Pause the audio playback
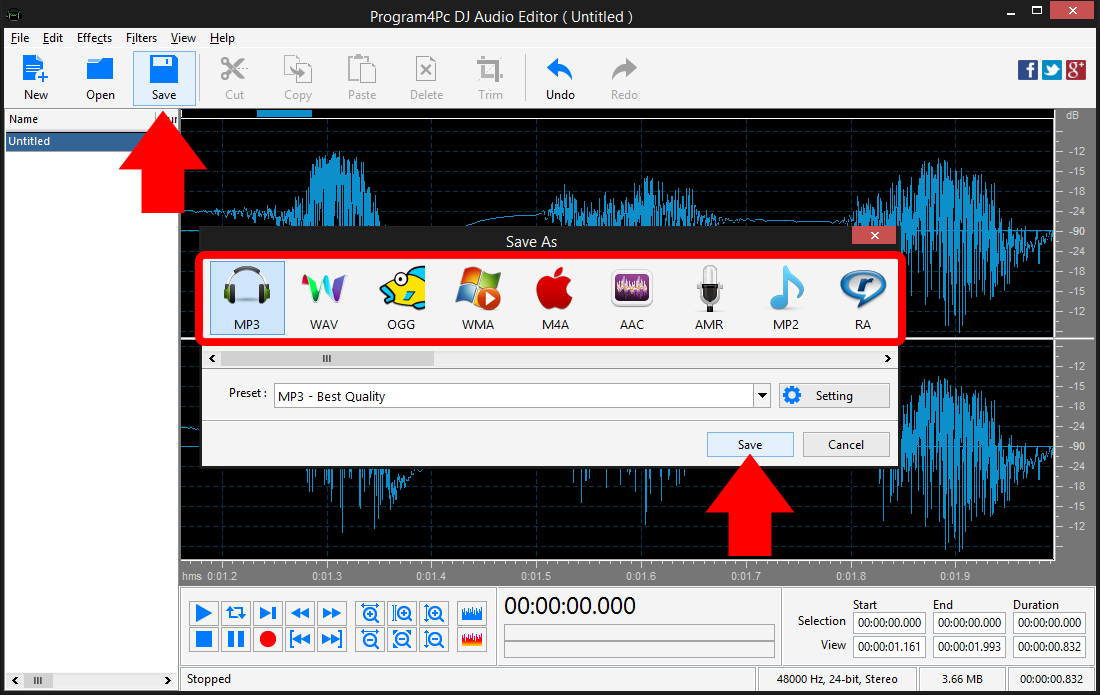 click(x=235, y=639)
